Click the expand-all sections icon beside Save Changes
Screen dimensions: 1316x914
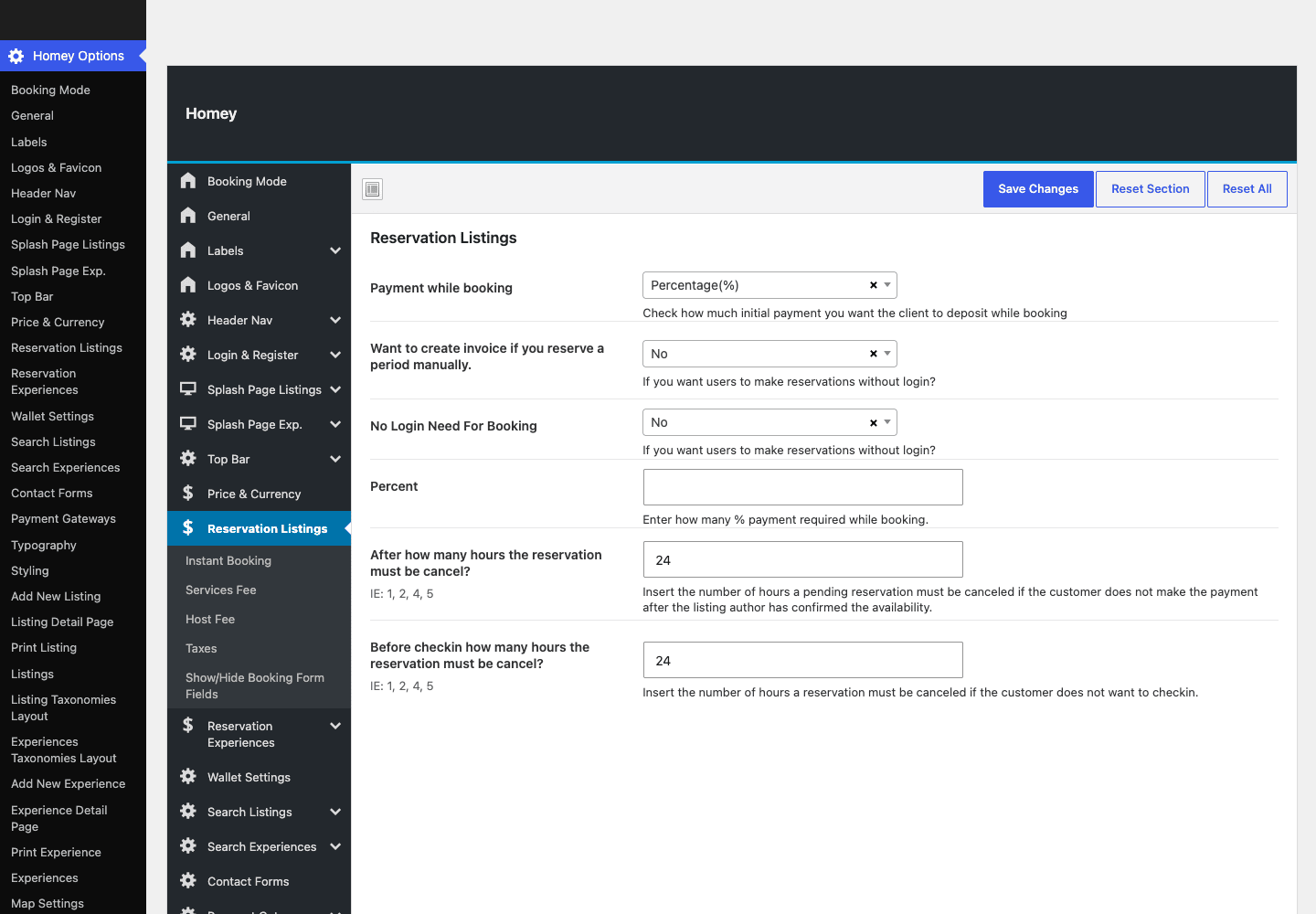pyautogui.click(x=372, y=189)
